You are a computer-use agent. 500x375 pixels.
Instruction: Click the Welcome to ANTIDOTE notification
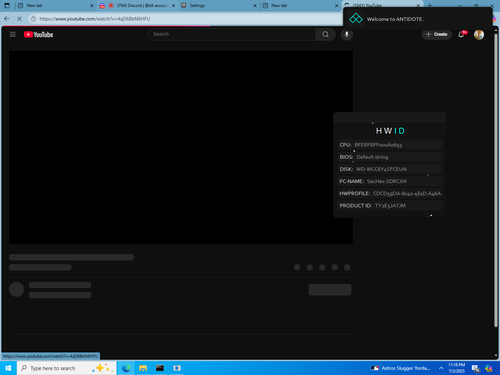coord(418,19)
